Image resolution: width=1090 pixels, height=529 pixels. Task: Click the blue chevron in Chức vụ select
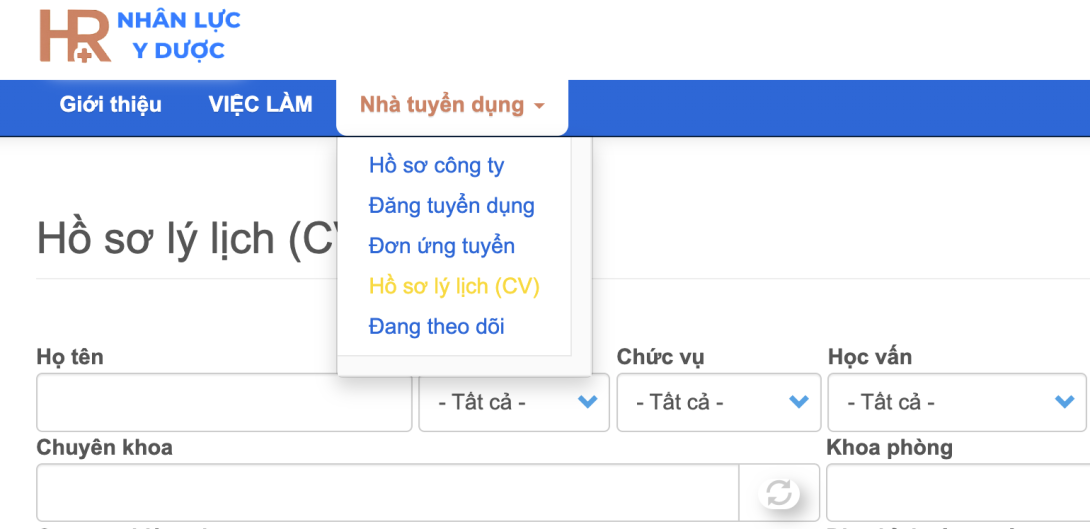point(798,402)
